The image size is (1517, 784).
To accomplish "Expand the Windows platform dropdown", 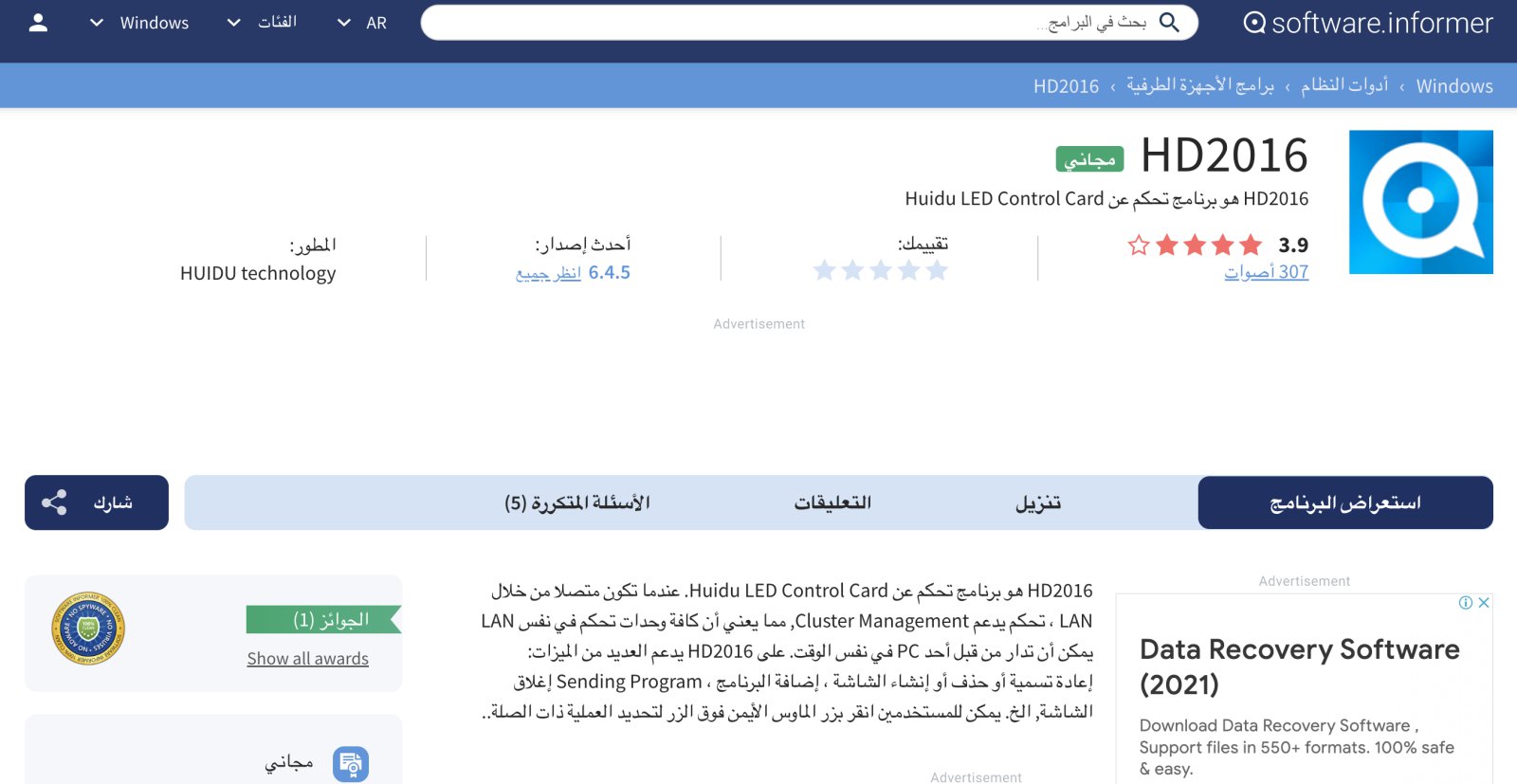I will tap(139, 23).
